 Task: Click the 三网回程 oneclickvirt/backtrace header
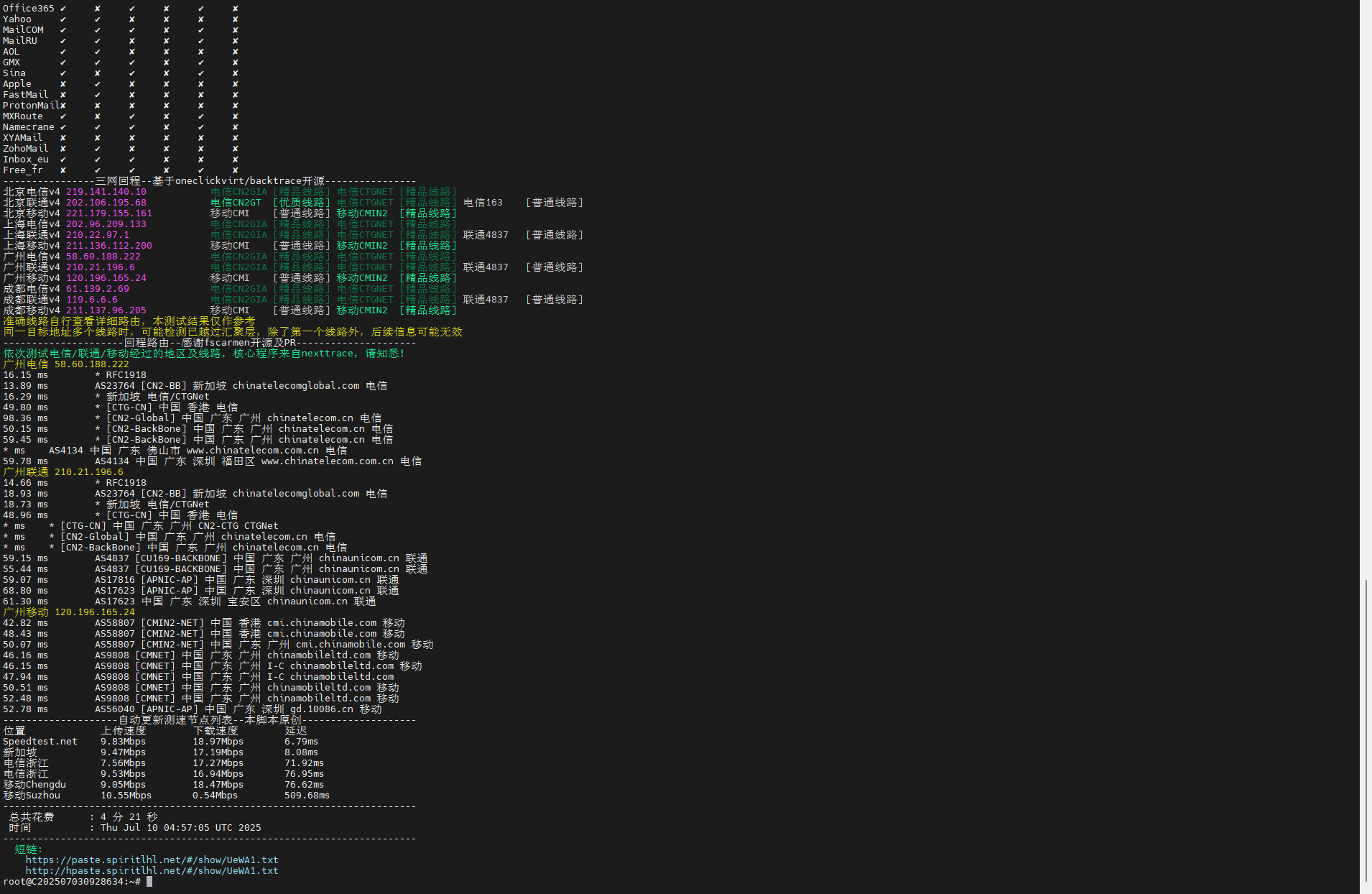[x=210, y=180]
